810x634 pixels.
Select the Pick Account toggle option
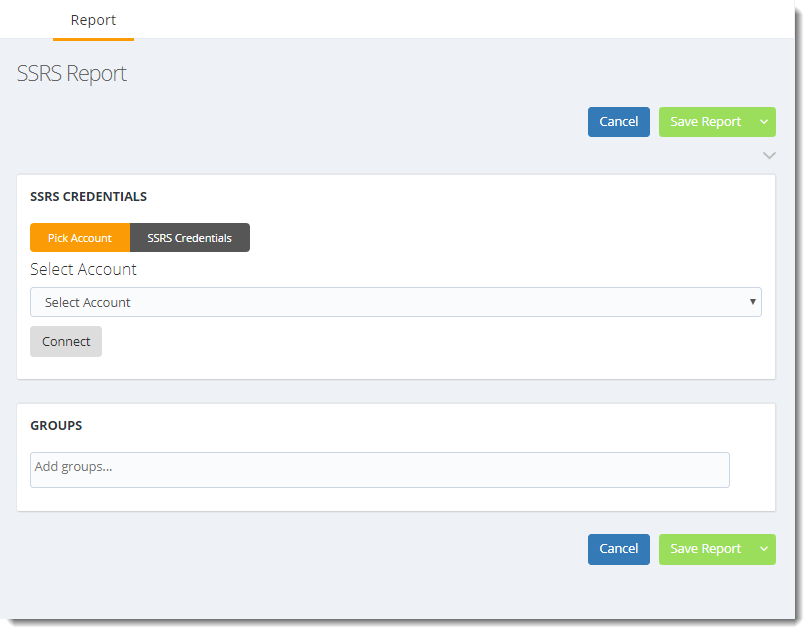[80, 238]
